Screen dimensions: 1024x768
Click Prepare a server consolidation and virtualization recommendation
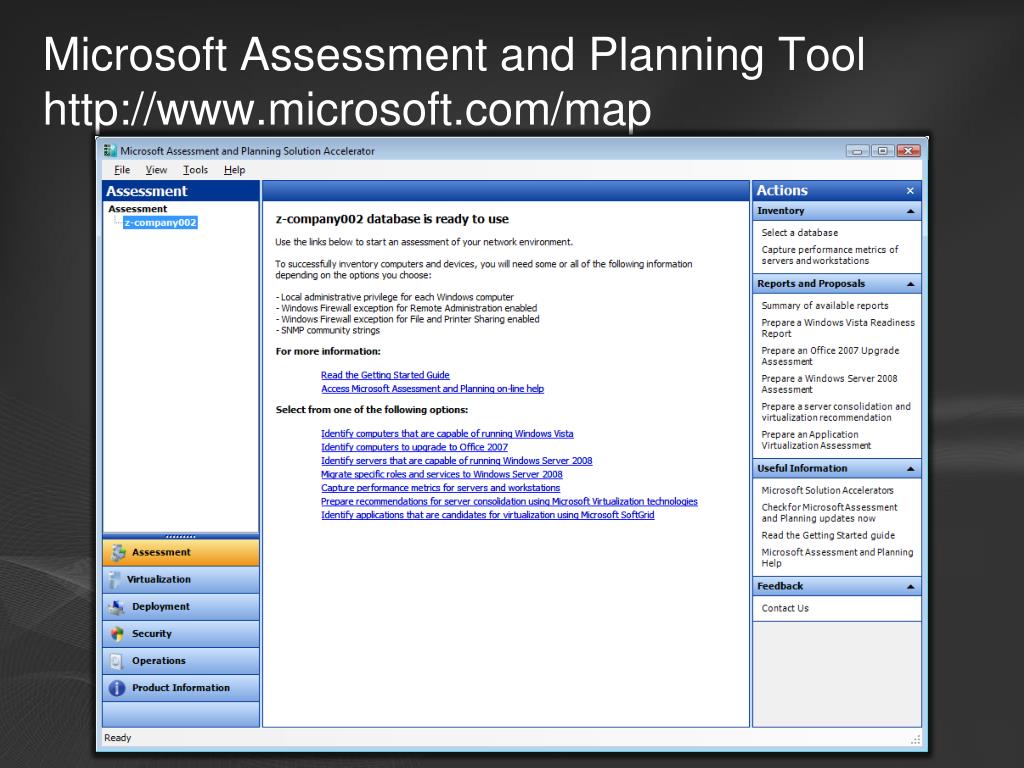[x=836, y=412]
